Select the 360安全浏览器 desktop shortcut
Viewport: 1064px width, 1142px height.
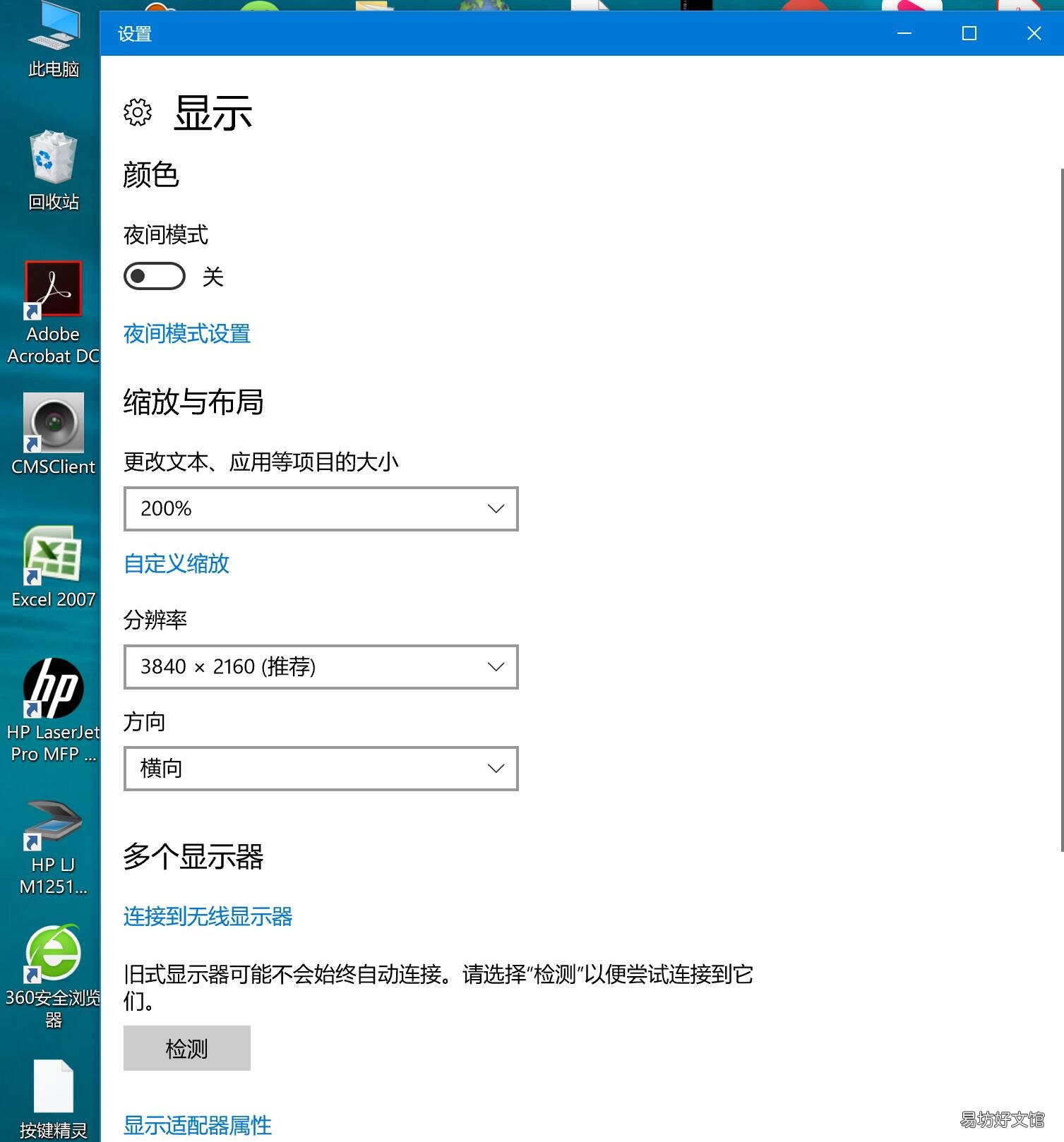point(53,975)
